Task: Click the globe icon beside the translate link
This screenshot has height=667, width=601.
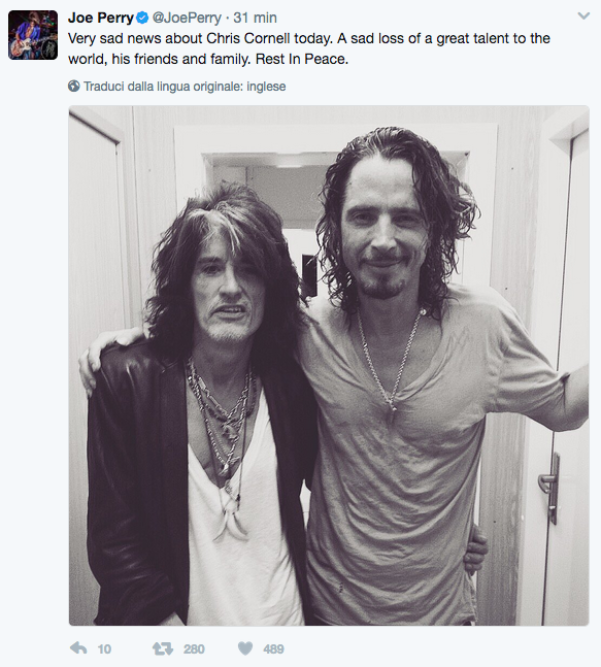Action: coord(74,86)
